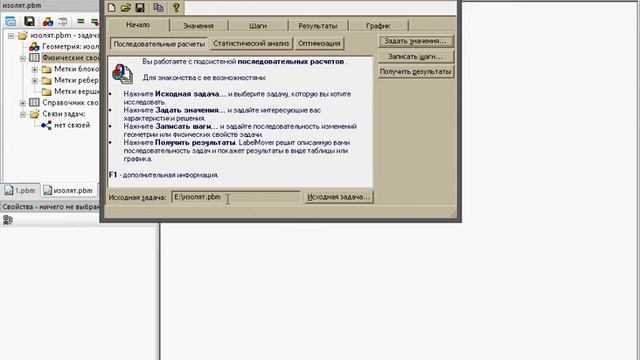
Task: Open the График tab
Action: (x=378, y=26)
